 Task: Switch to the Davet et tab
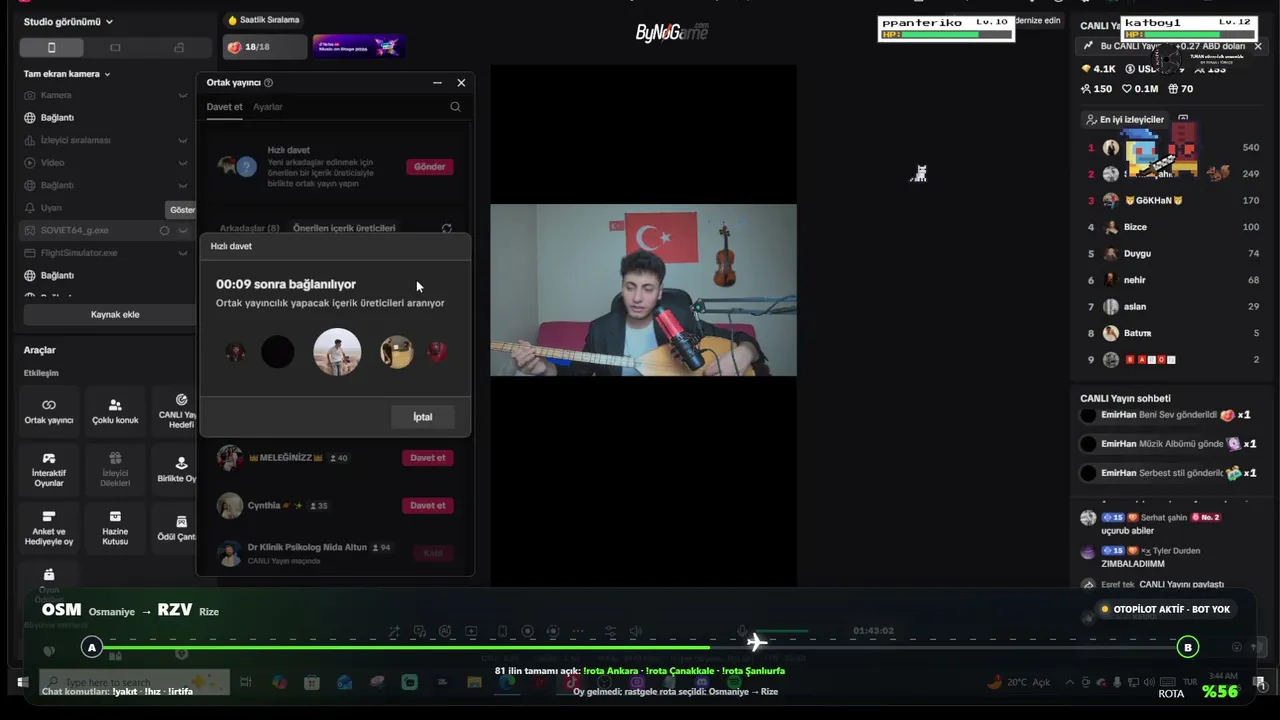pos(224,107)
